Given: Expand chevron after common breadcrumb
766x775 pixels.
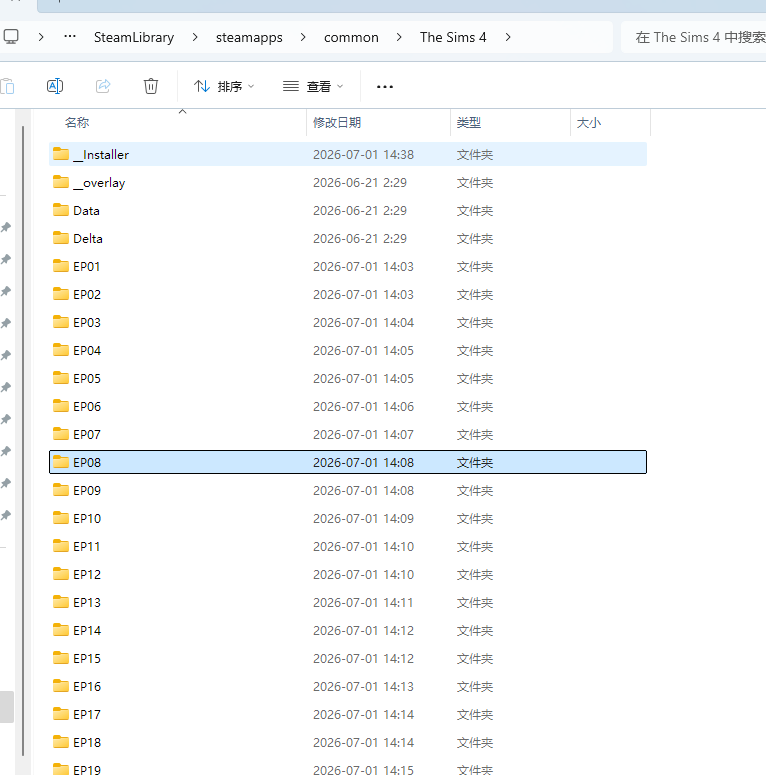Looking at the screenshot, I should 399,38.
